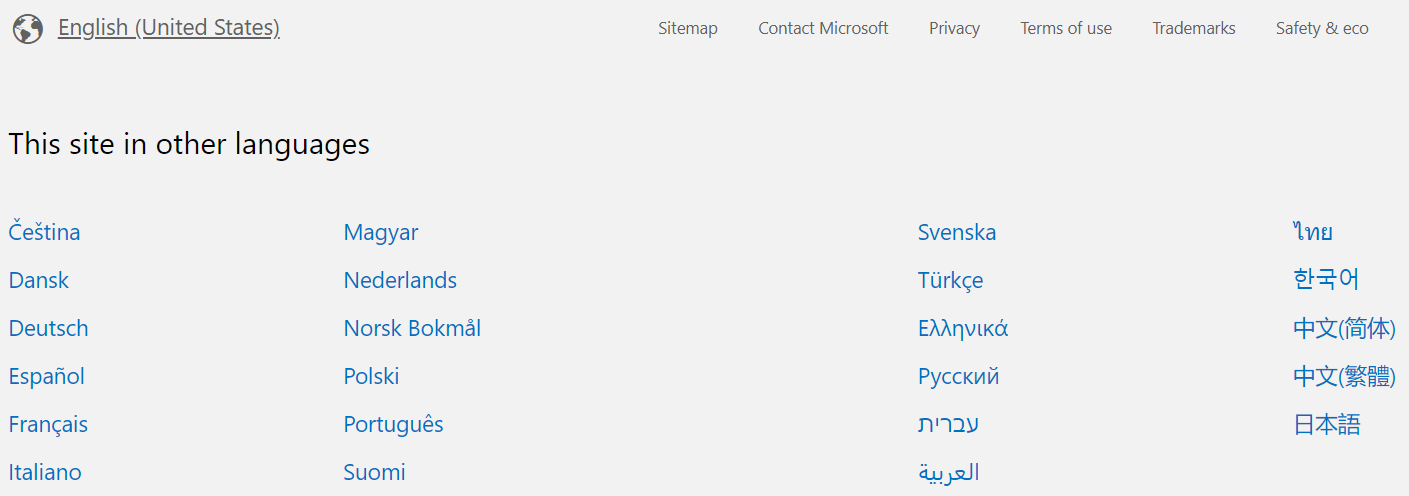Image resolution: width=1409 pixels, height=496 pixels.
Task: Select Italiano language option
Action: coord(45,472)
